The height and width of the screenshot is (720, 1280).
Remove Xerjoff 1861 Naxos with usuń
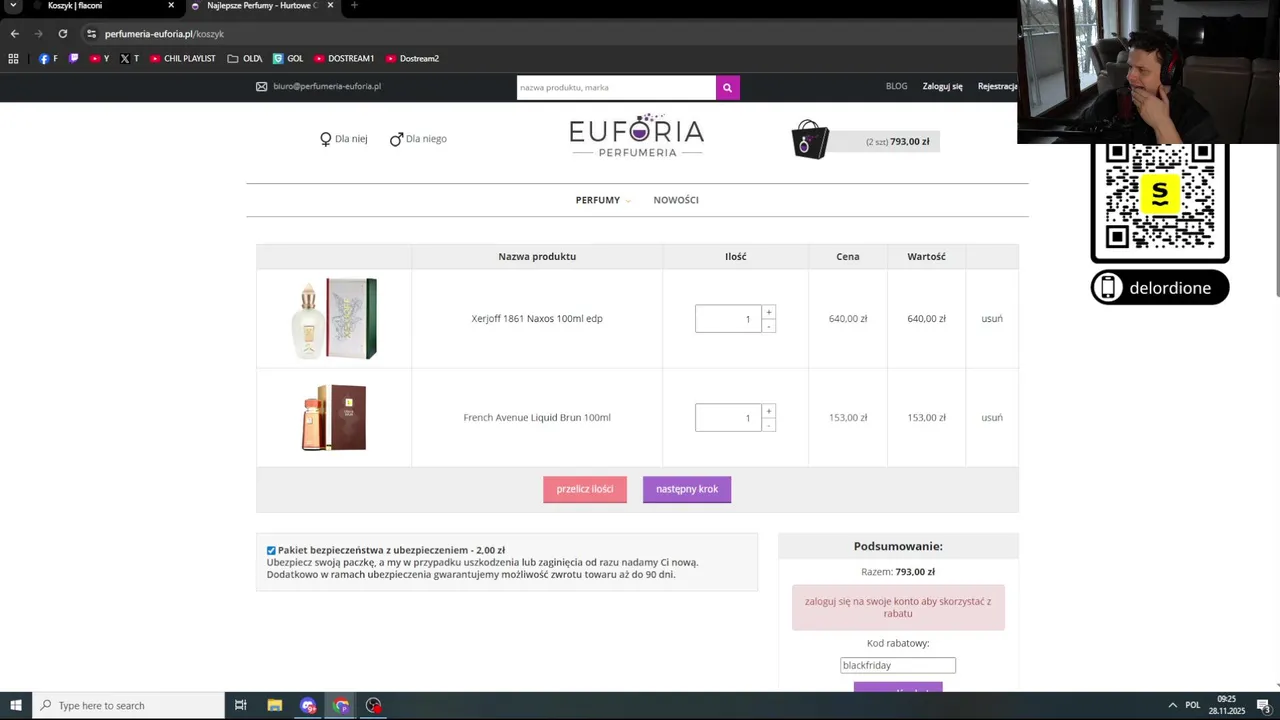click(x=992, y=319)
